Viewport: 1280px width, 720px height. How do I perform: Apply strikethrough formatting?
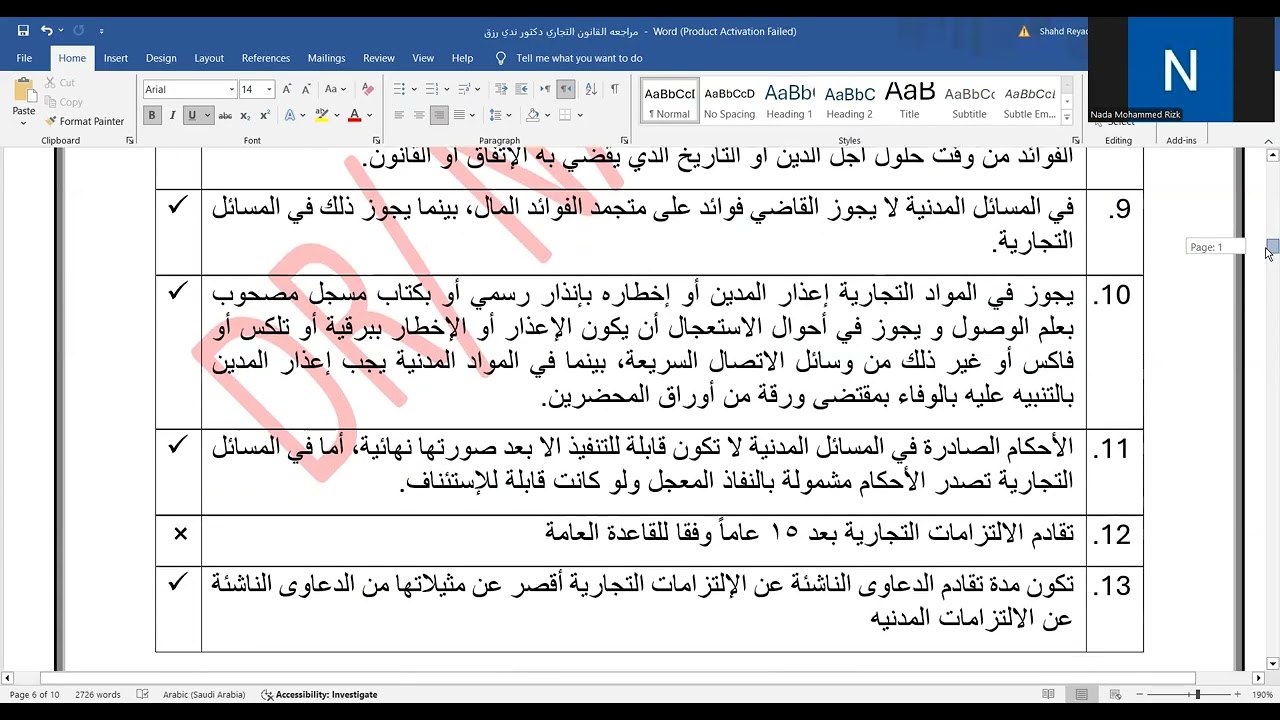coord(225,115)
